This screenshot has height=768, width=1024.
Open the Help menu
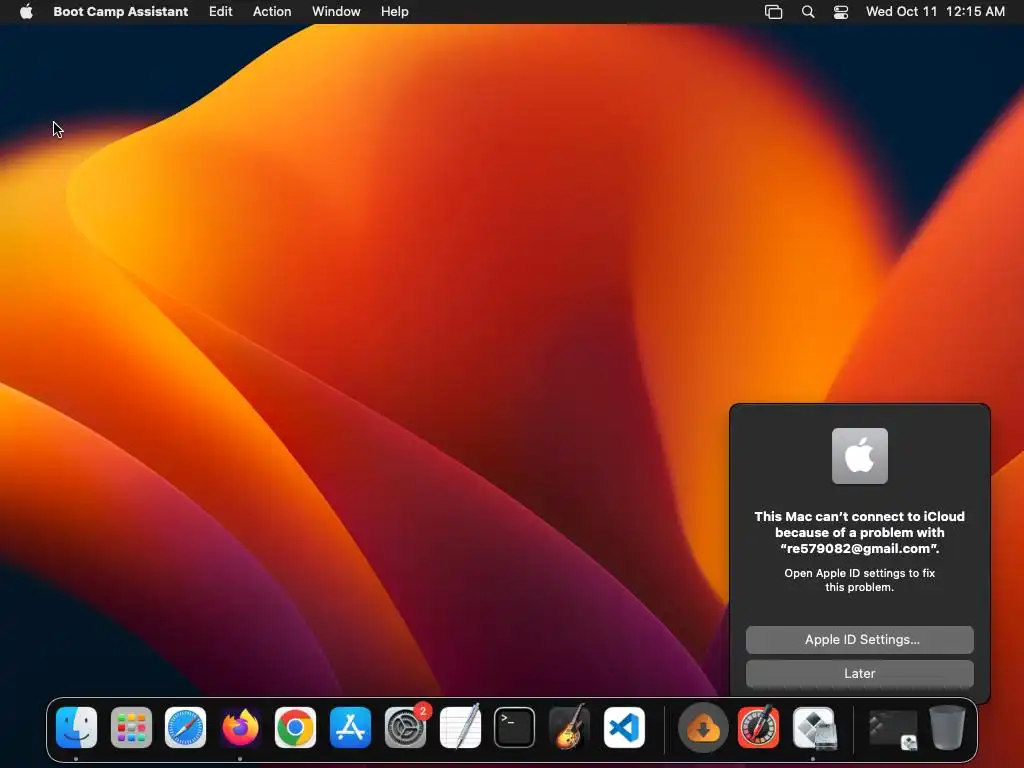point(394,12)
